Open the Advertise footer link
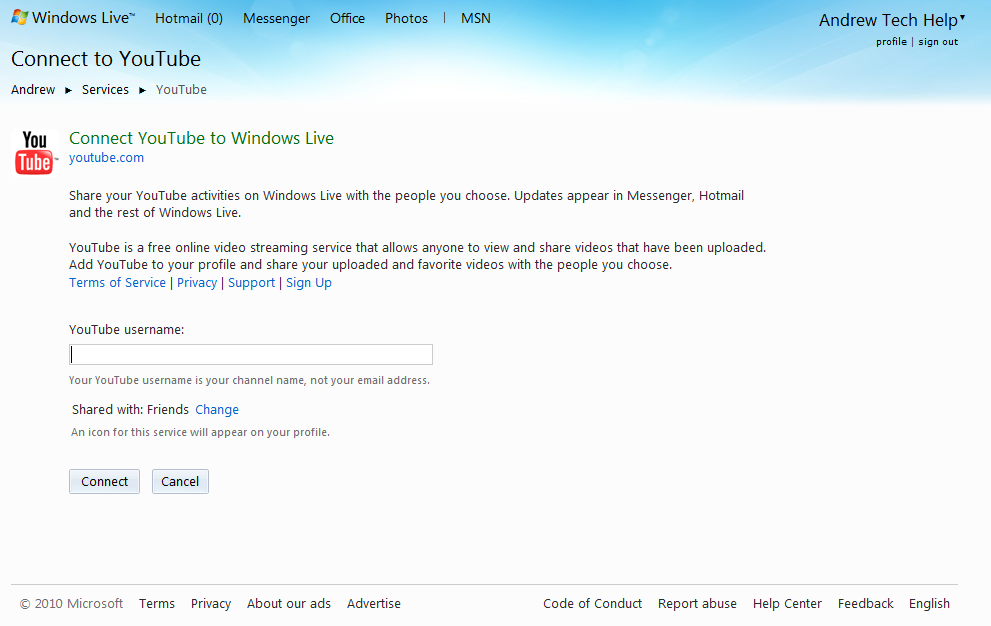The width and height of the screenshot is (991, 626). tap(374, 604)
